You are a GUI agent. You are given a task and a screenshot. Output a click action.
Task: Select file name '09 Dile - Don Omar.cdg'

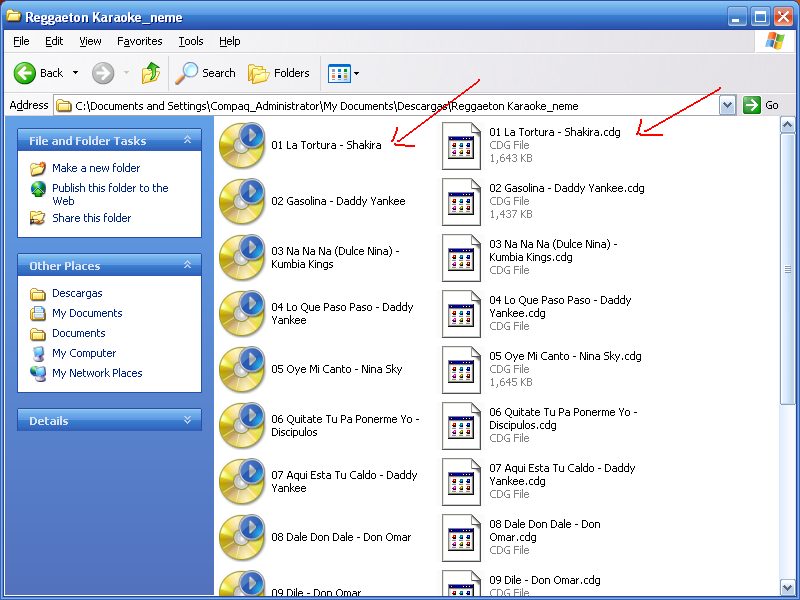pyautogui.click(x=545, y=580)
